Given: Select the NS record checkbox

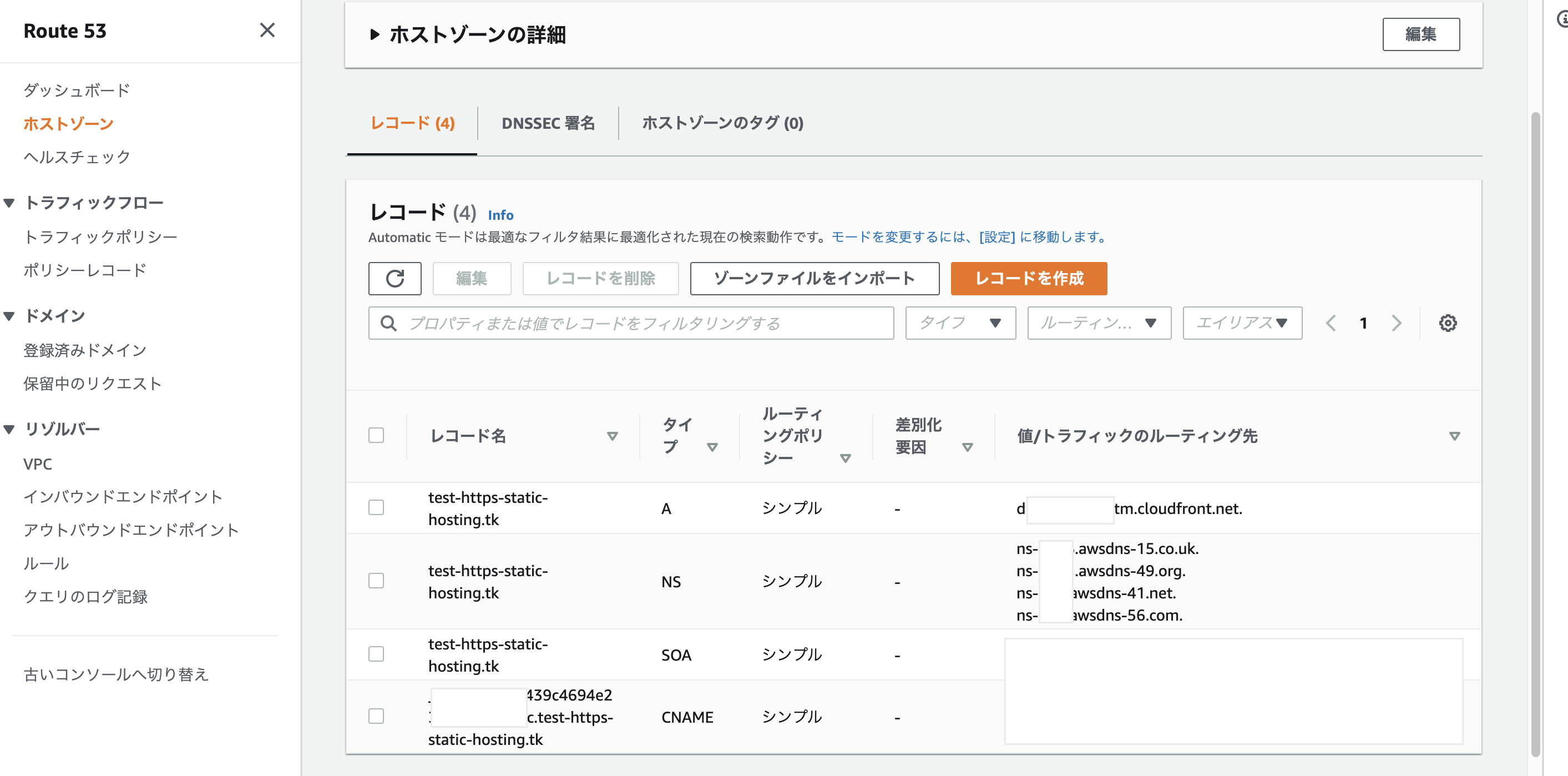Looking at the screenshot, I should tap(376, 581).
